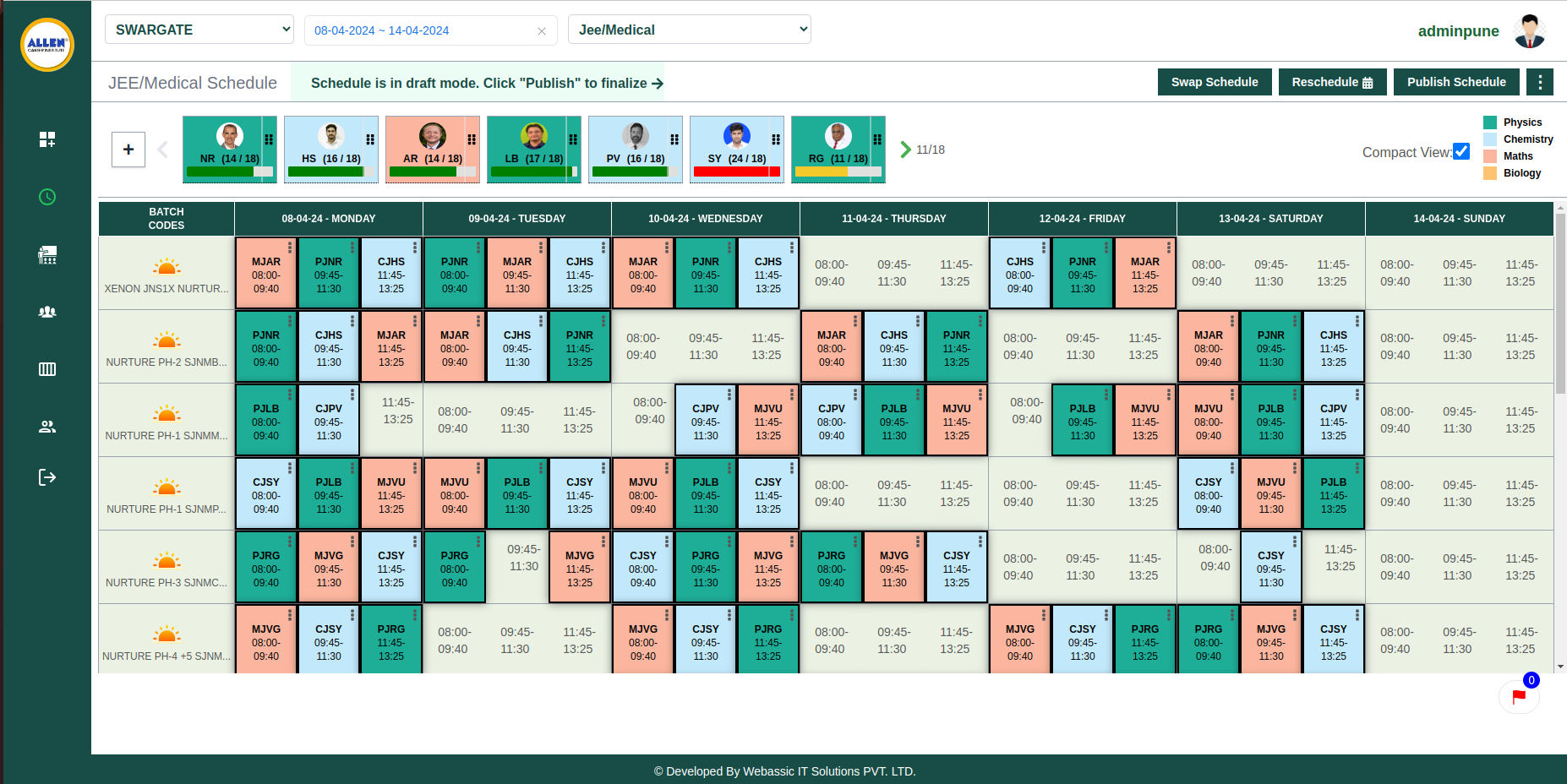Click empty Thursday 08:00-09:40 XENON slot

(832, 273)
